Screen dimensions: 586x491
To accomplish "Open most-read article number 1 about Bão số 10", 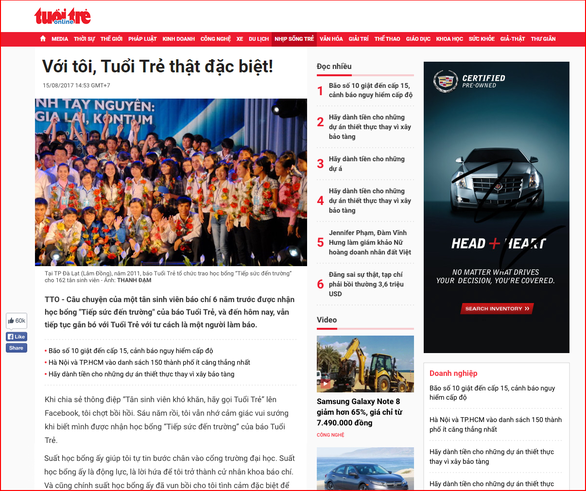I will (x=370, y=90).
